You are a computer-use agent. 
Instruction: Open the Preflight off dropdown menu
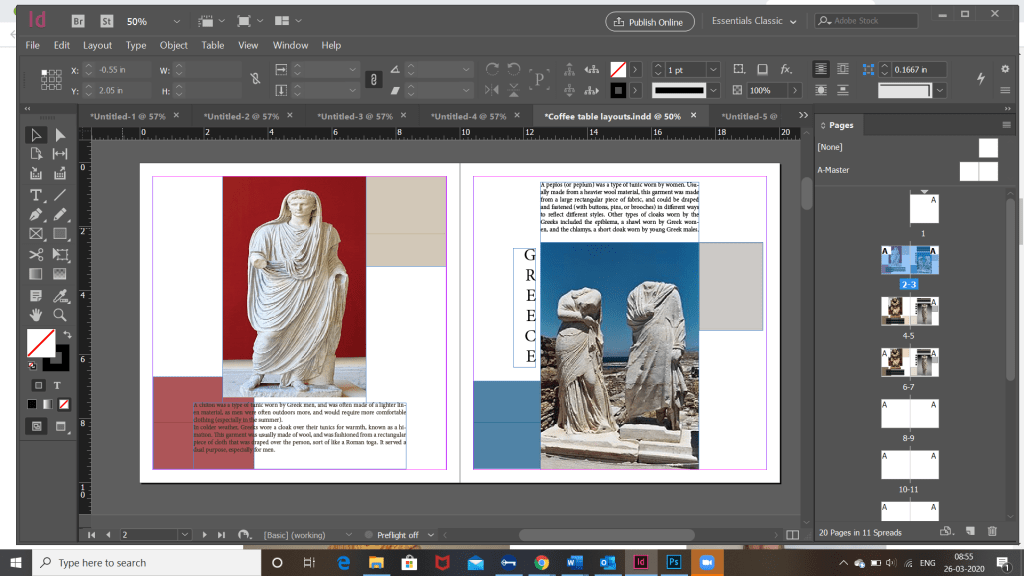429,535
